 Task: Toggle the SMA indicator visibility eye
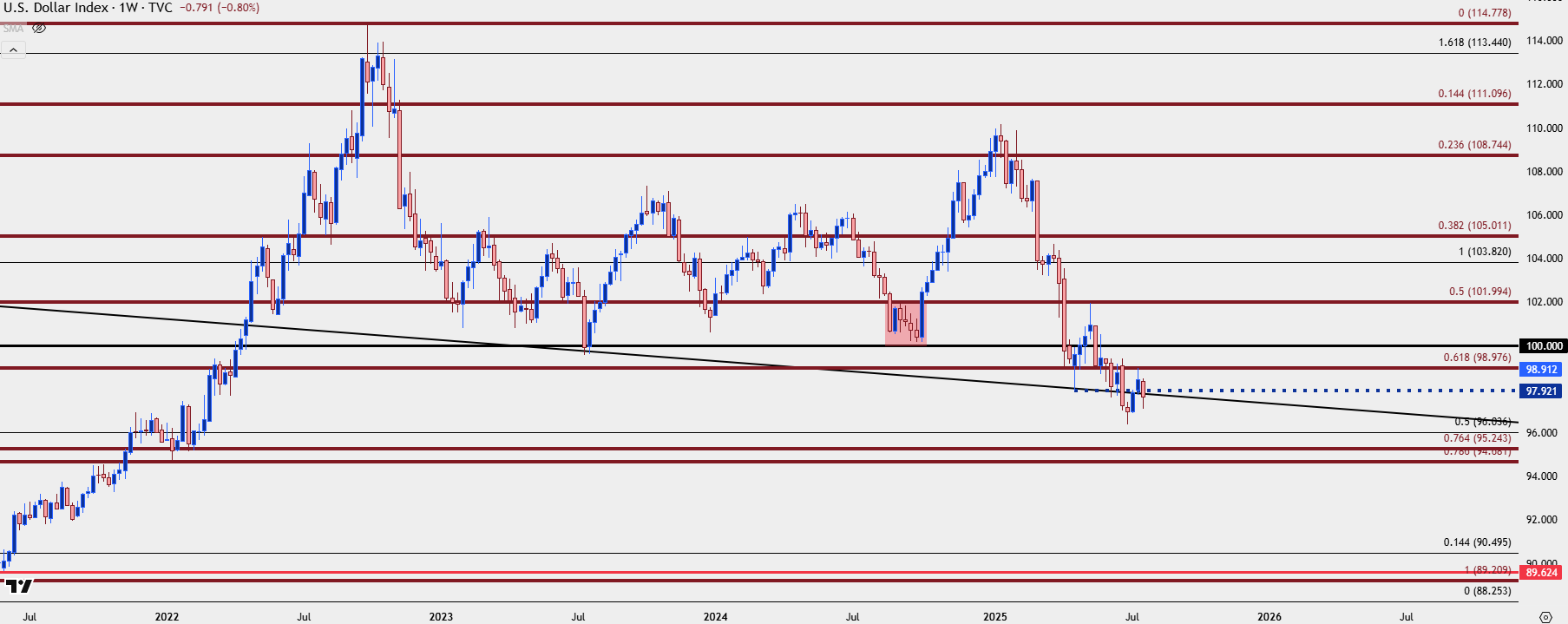pos(39,29)
